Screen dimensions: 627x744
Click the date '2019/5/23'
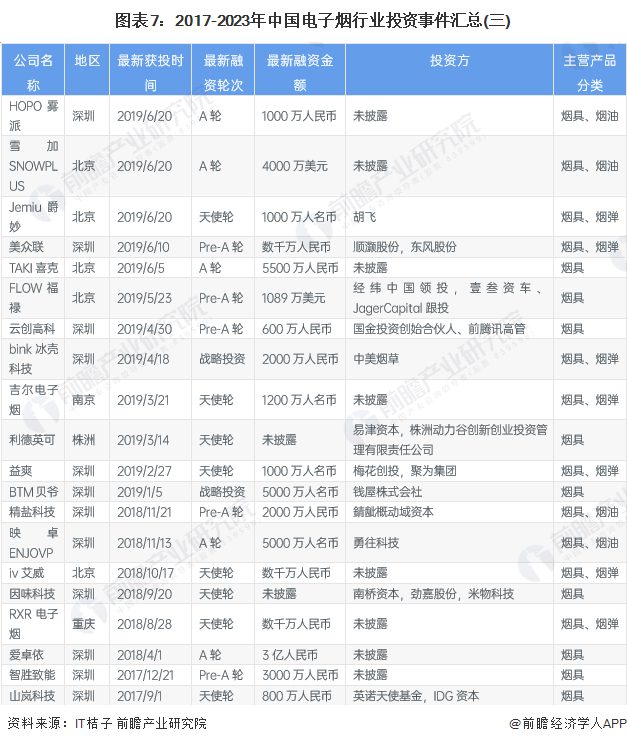tap(144, 298)
